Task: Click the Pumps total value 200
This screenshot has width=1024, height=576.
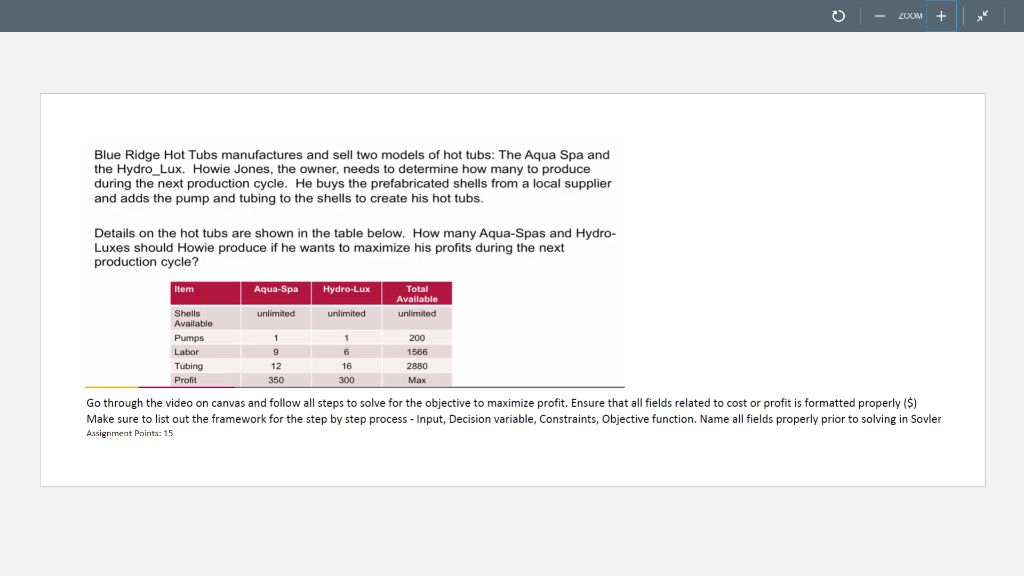Action: pyautogui.click(x=417, y=338)
